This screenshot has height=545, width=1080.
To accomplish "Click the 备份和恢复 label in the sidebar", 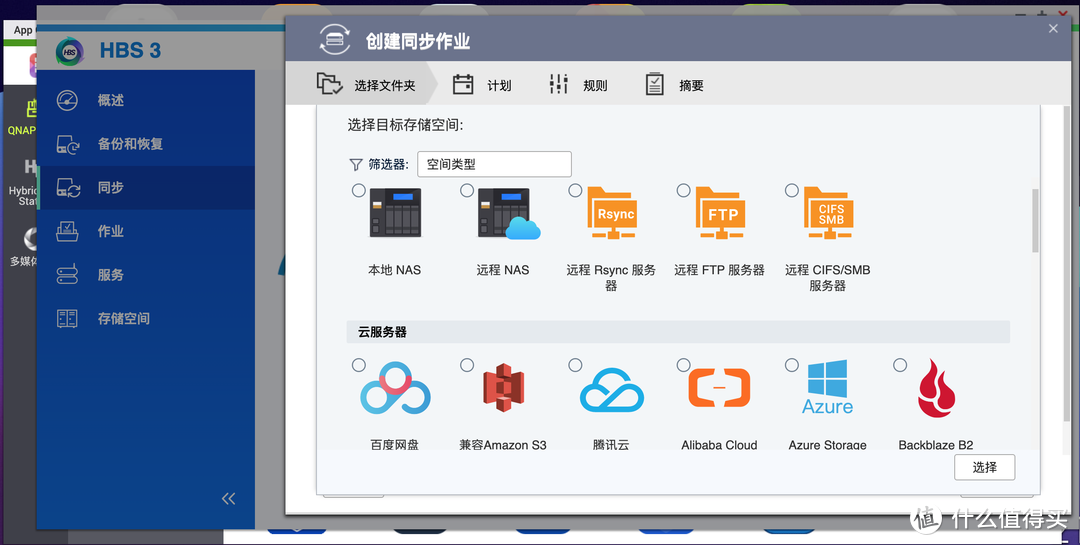I will coord(130,144).
